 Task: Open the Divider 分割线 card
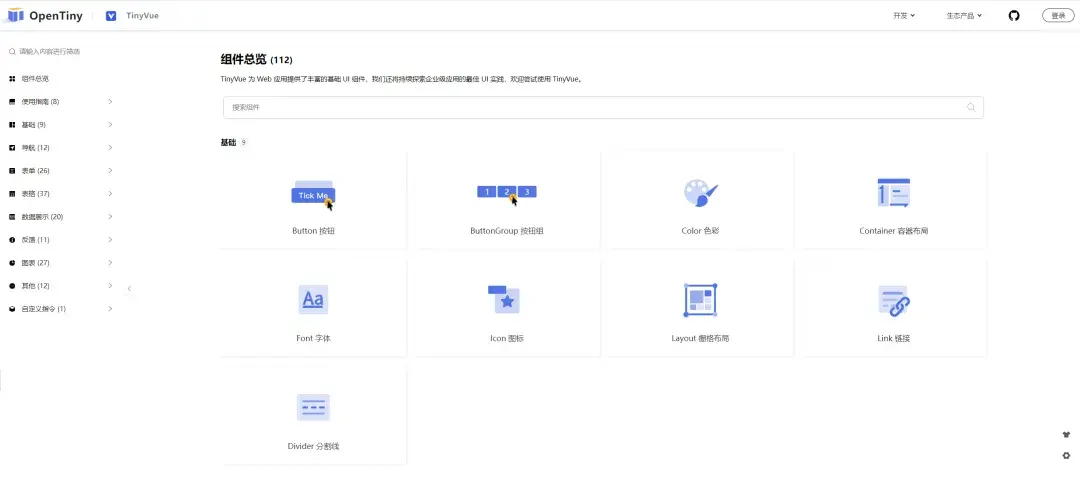tap(313, 416)
